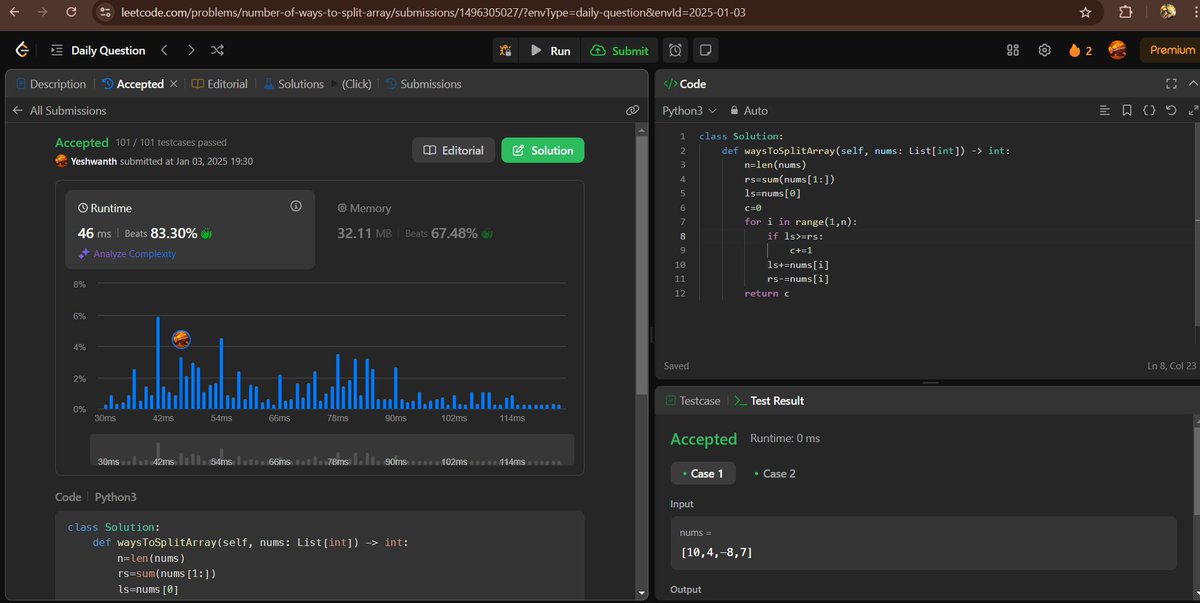Open settings gear in LeetCode header
The image size is (1200, 603).
click(x=1044, y=50)
